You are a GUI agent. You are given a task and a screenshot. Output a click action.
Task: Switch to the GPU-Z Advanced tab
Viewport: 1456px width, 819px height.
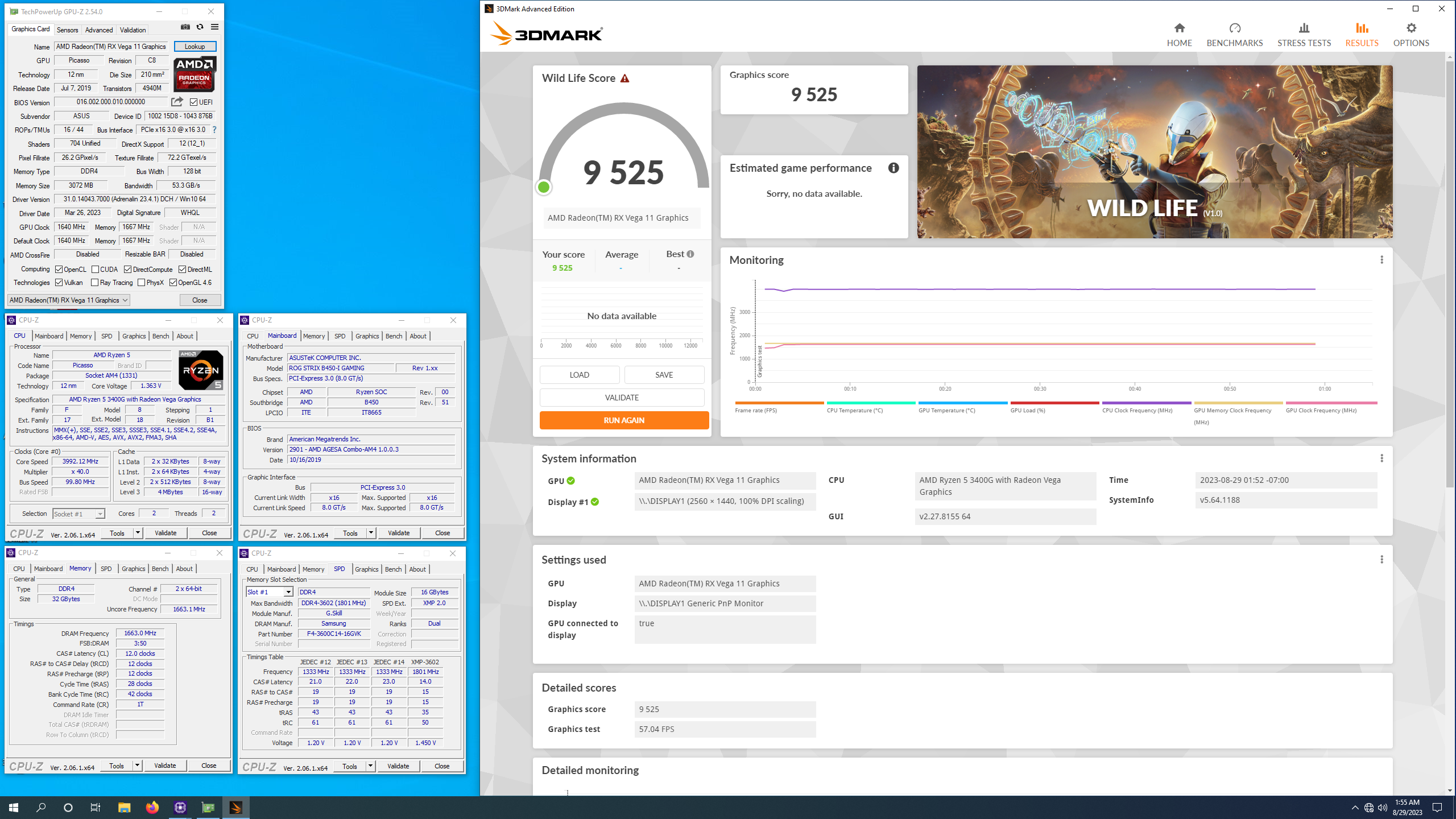[x=99, y=30]
